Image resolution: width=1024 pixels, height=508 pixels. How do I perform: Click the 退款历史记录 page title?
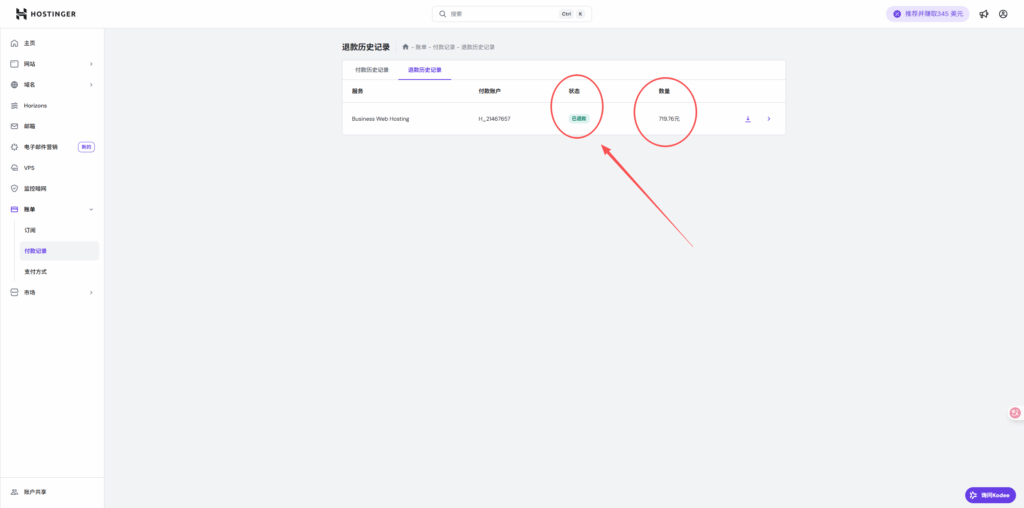coord(366,47)
